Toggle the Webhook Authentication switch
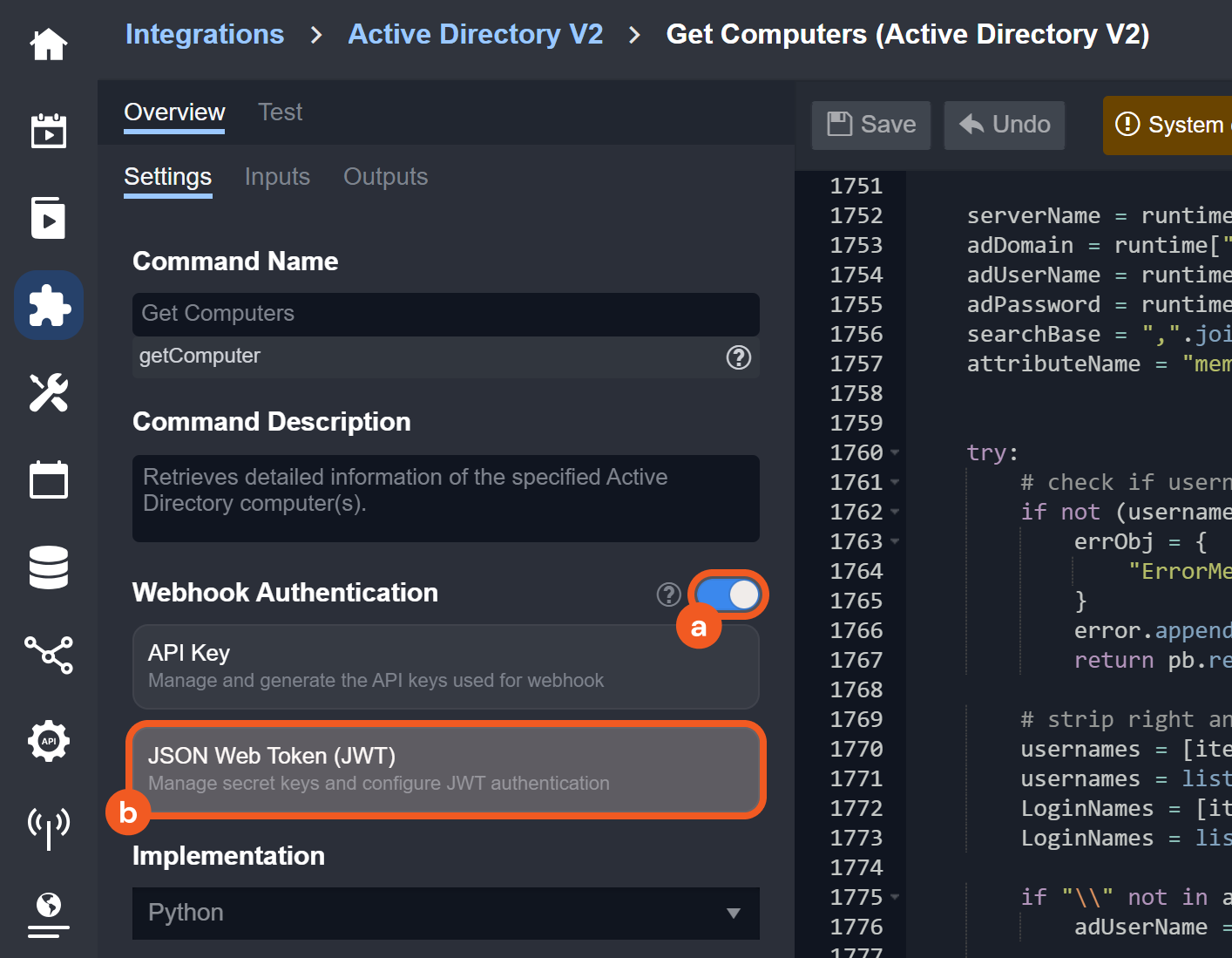1232x958 pixels. click(728, 595)
